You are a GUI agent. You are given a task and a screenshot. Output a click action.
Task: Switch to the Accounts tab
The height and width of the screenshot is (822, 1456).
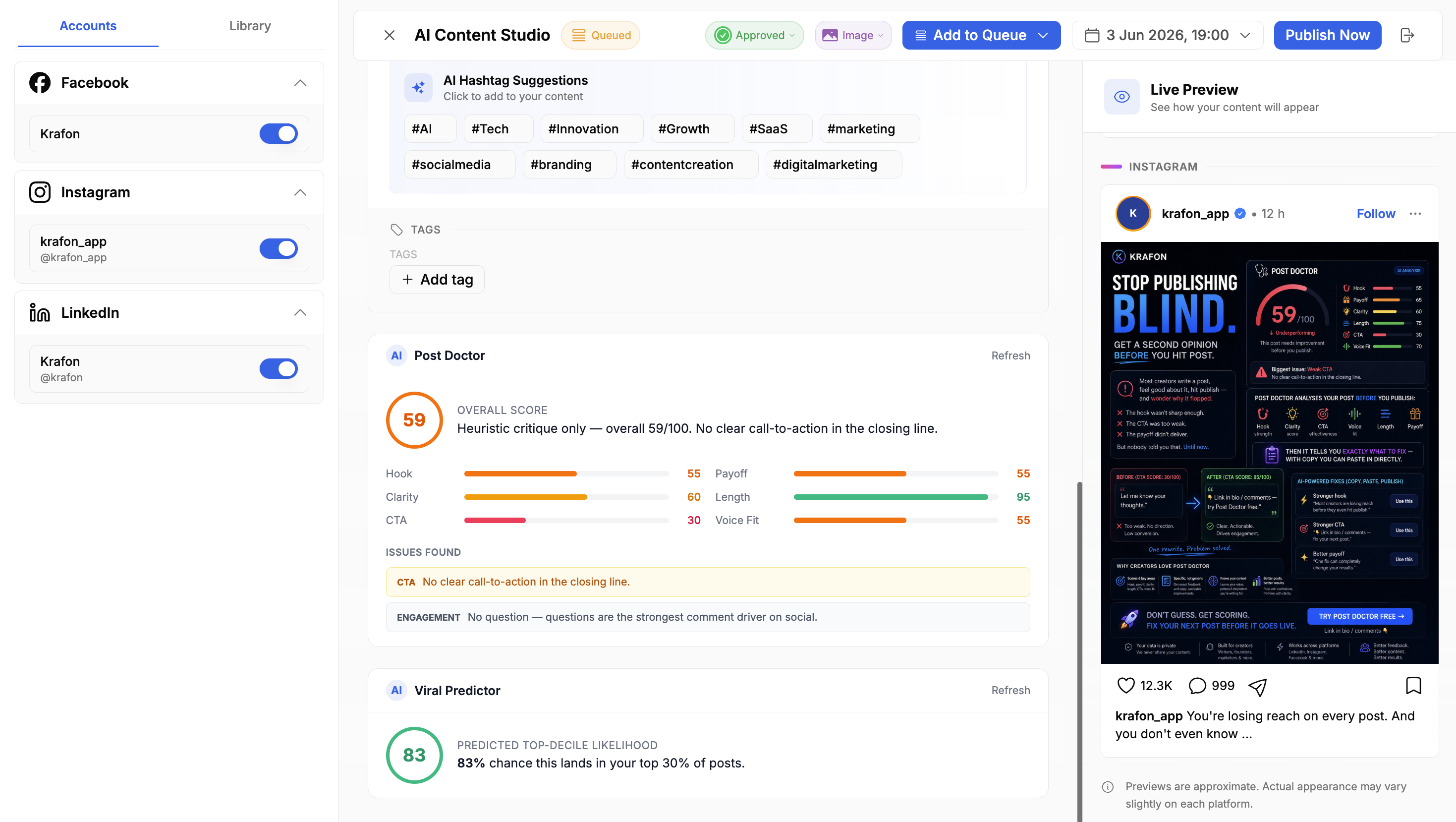tap(88, 26)
